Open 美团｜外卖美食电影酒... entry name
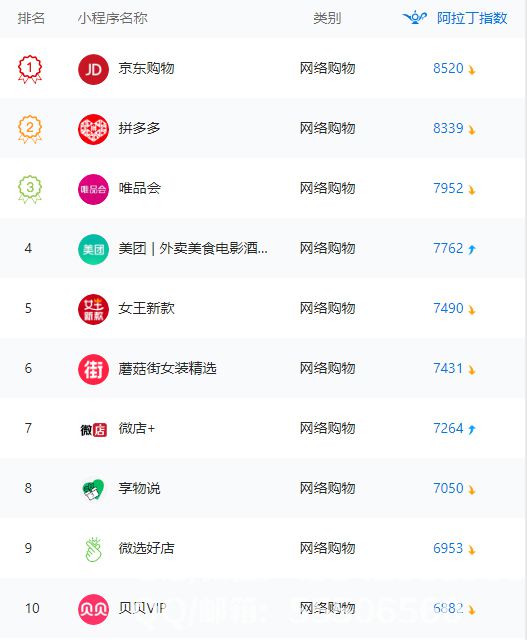 coord(193,248)
